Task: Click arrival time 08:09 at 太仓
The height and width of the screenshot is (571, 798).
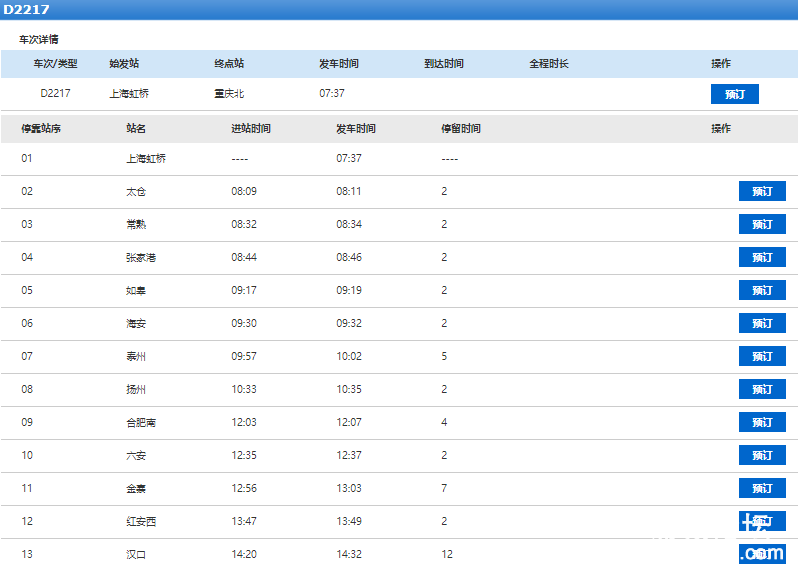Action: click(x=244, y=191)
